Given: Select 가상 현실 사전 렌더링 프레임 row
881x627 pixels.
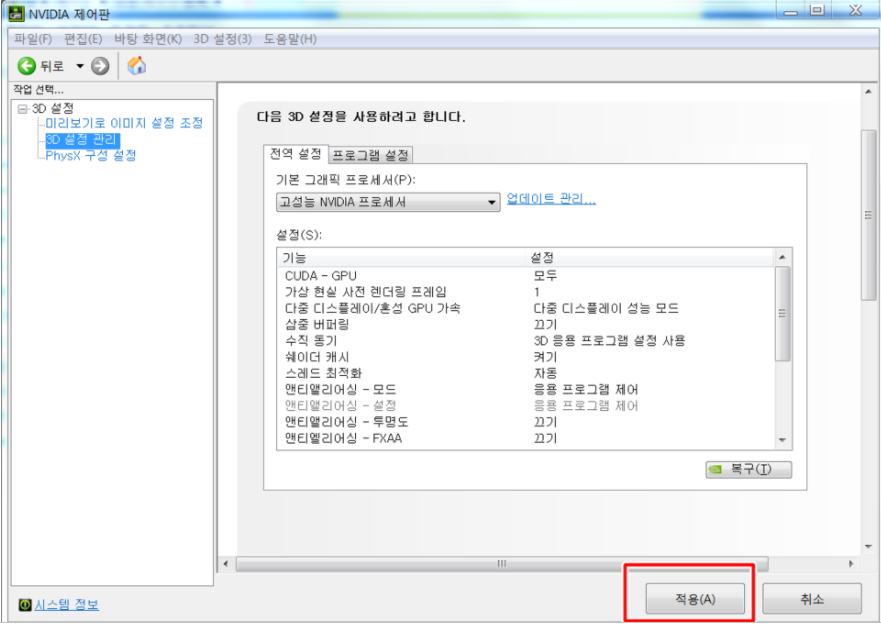Looking at the screenshot, I should 525,292.
